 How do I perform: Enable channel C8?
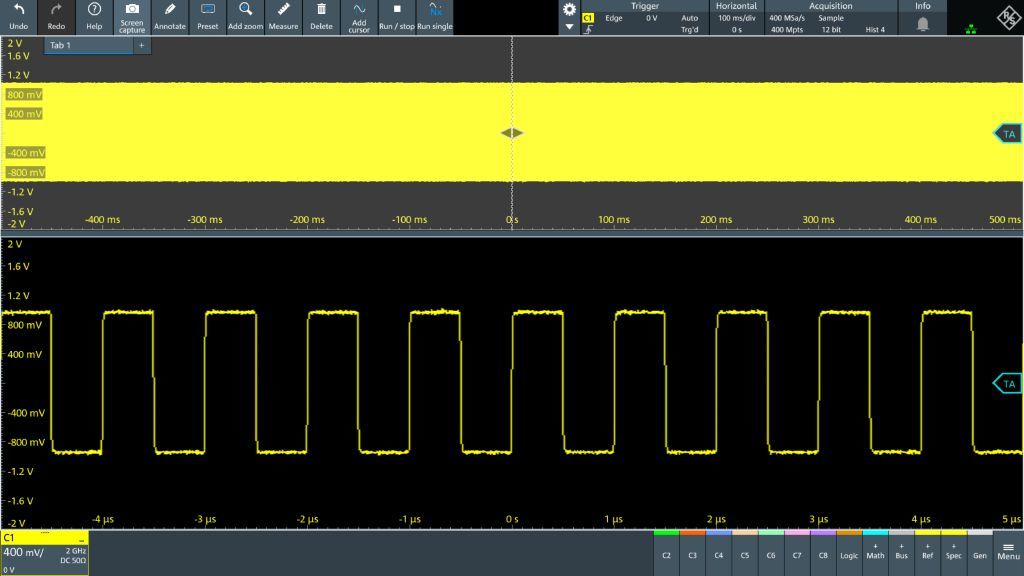[823, 552]
